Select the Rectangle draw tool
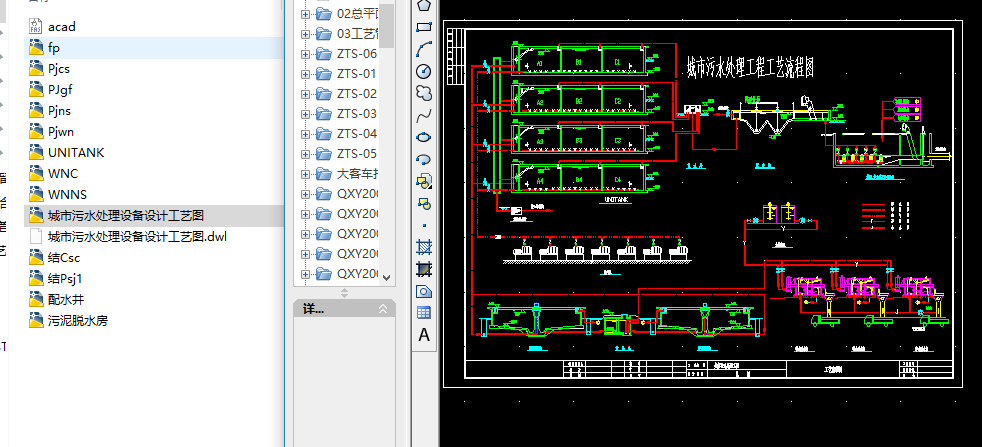This screenshot has height=447, width=982. [x=424, y=27]
